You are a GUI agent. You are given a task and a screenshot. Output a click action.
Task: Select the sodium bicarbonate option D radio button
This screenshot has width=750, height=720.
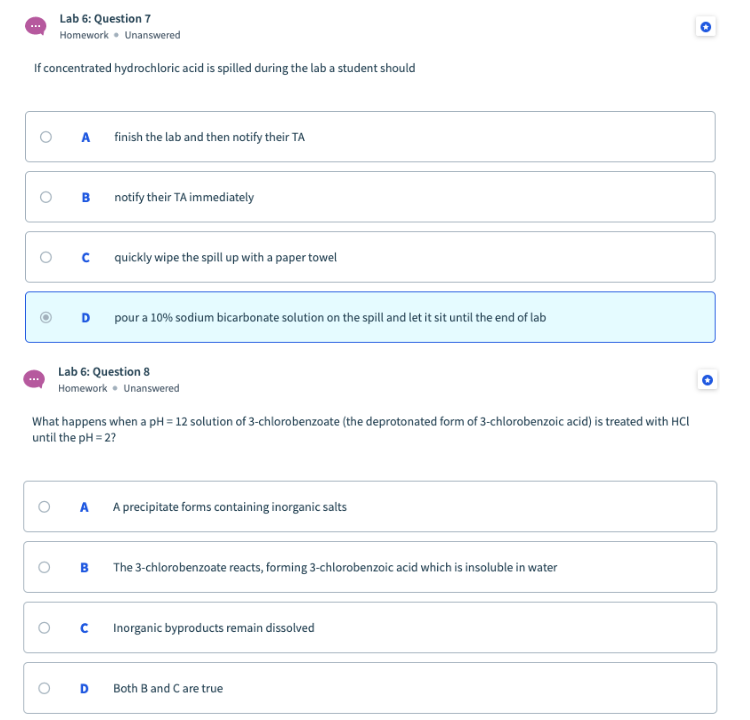[46, 317]
